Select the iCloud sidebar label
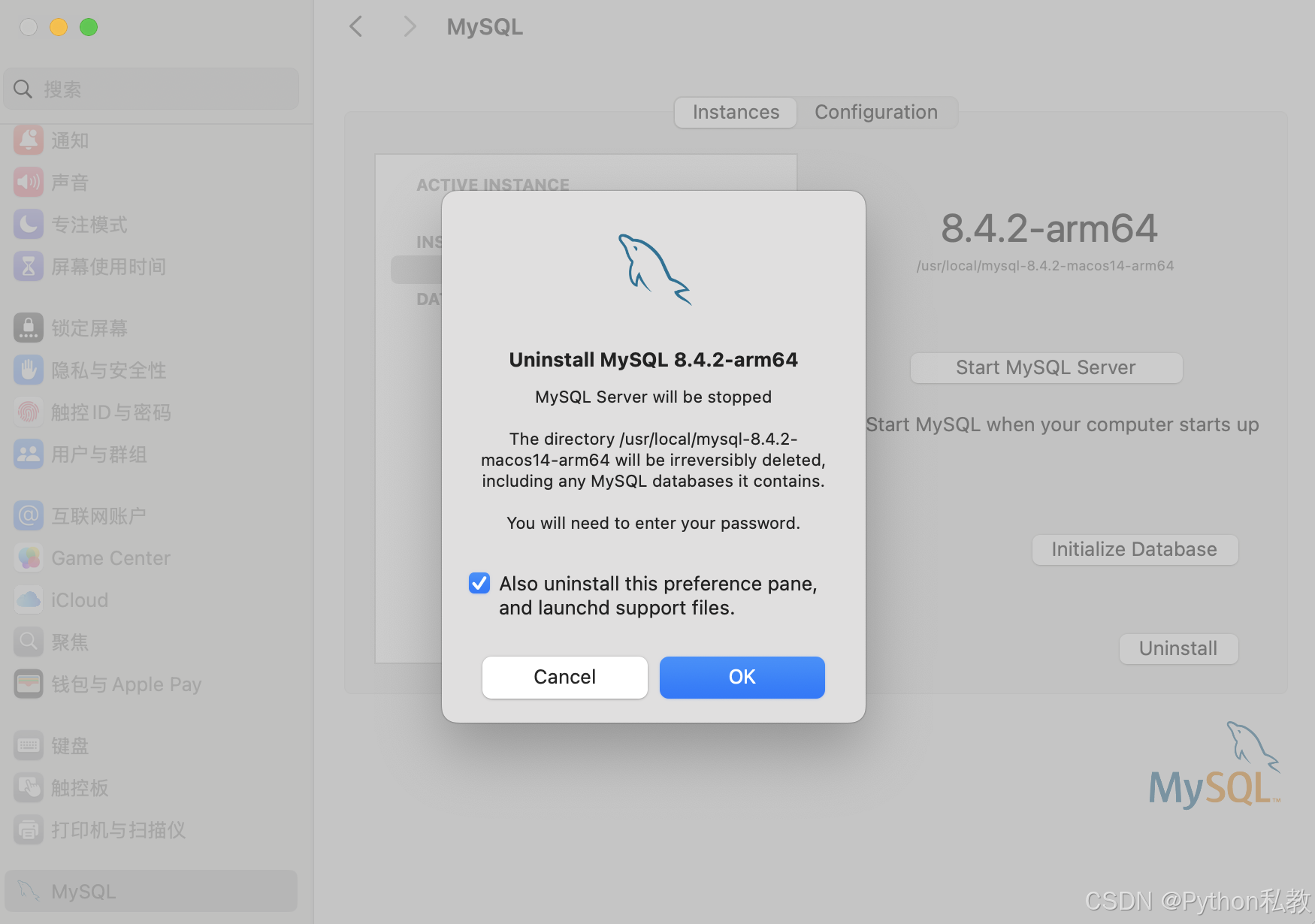The image size is (1315, 924). 80,600
